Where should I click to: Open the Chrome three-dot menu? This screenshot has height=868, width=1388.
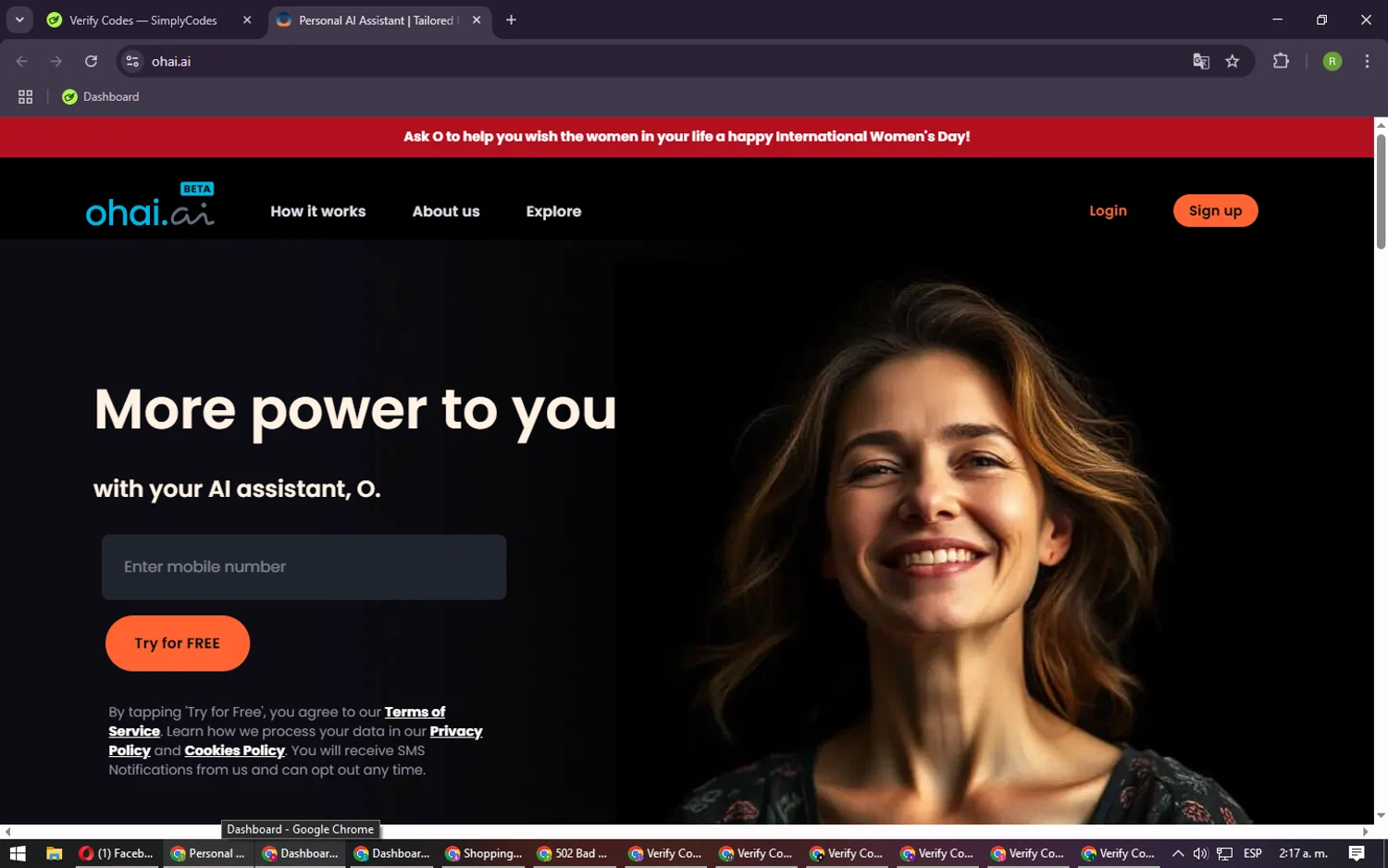pyautogui.click(x=1367, y=61)
